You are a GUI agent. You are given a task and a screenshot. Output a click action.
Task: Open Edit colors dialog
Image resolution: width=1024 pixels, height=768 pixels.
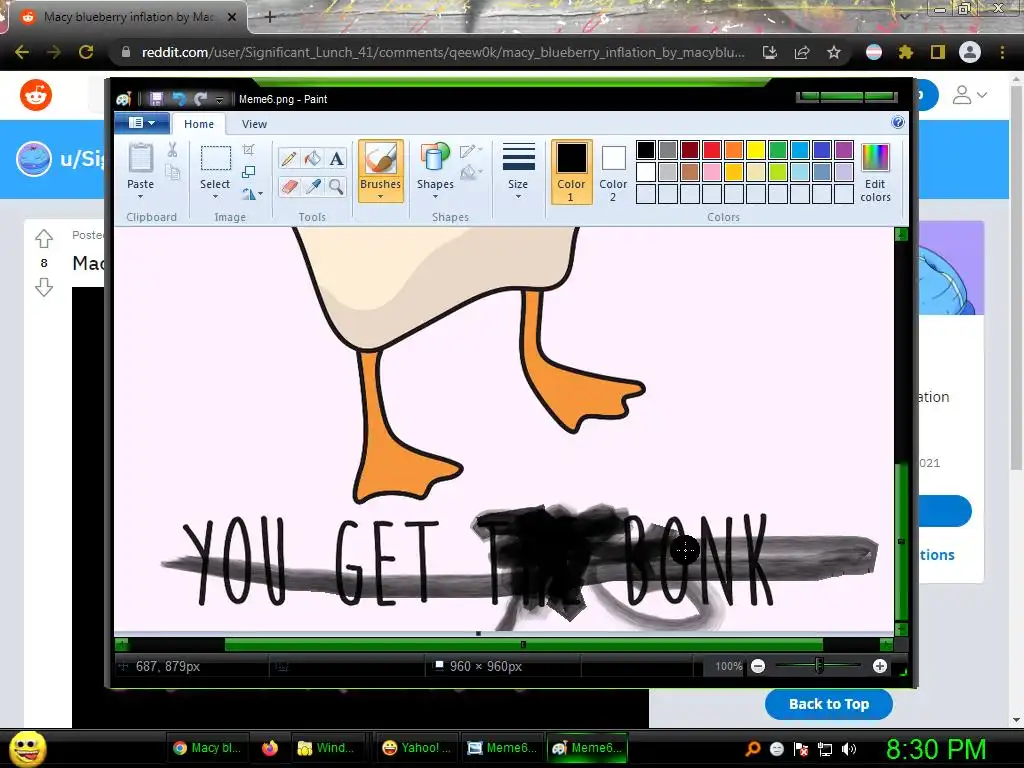[x=875, y=172]
